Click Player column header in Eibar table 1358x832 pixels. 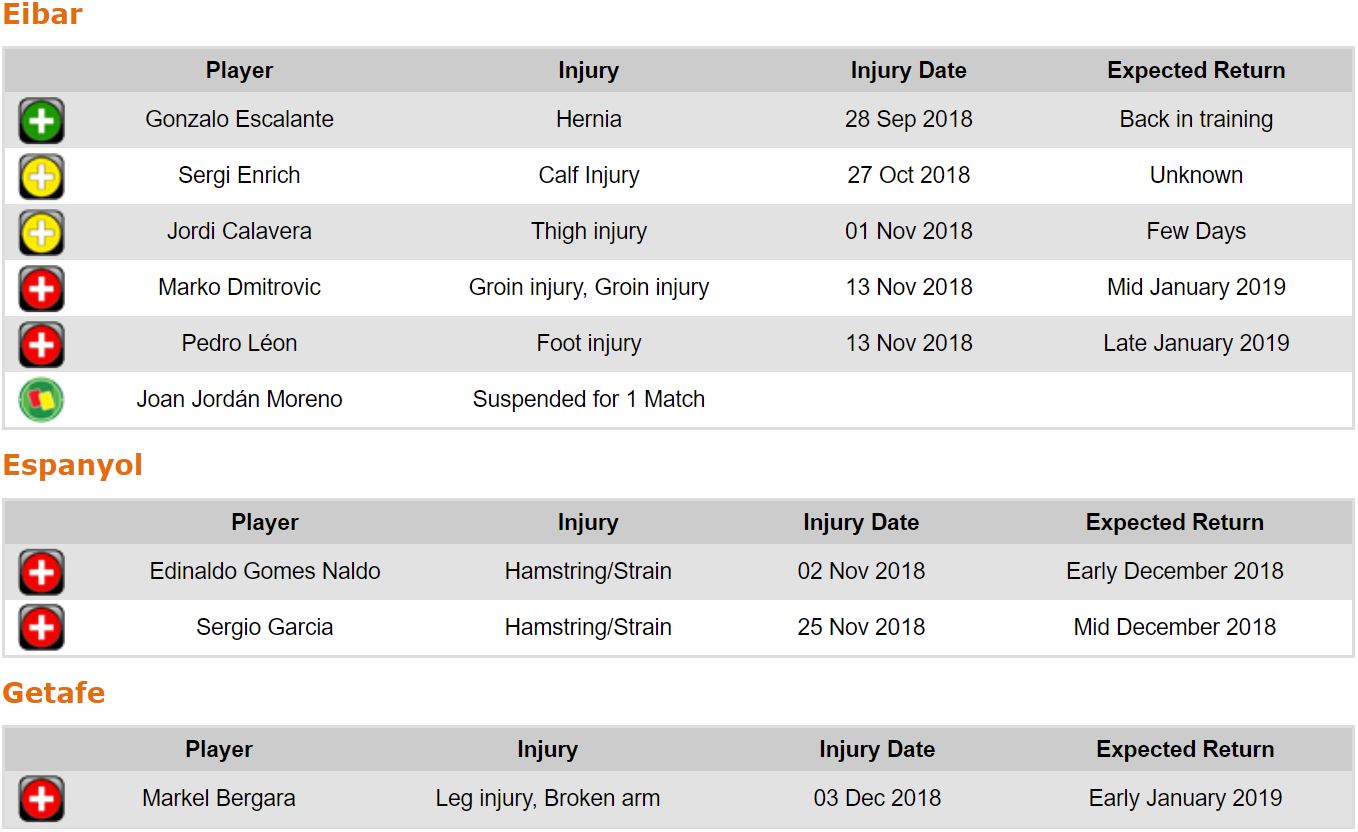point(239,71)
